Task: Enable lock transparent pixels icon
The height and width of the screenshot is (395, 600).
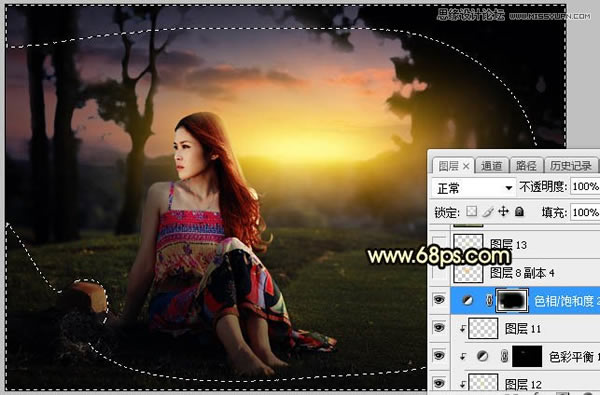Action: pyautogui.click(x=471, y=212)
